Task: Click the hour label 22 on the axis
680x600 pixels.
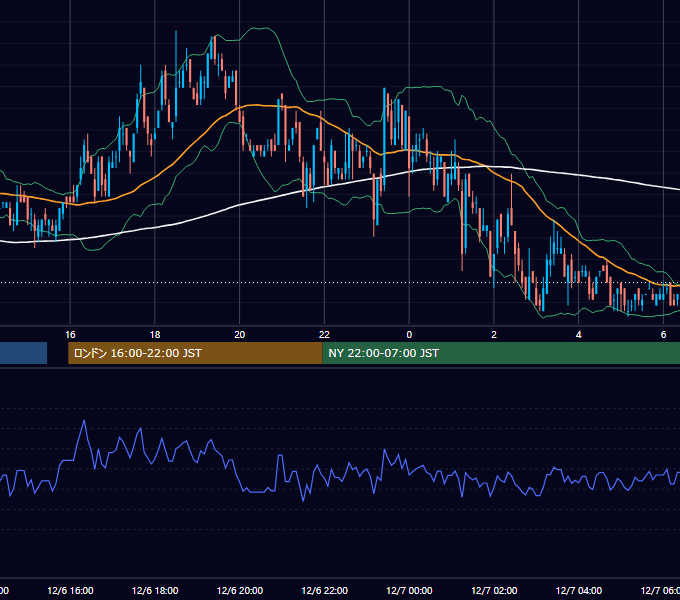Action: 324,334
